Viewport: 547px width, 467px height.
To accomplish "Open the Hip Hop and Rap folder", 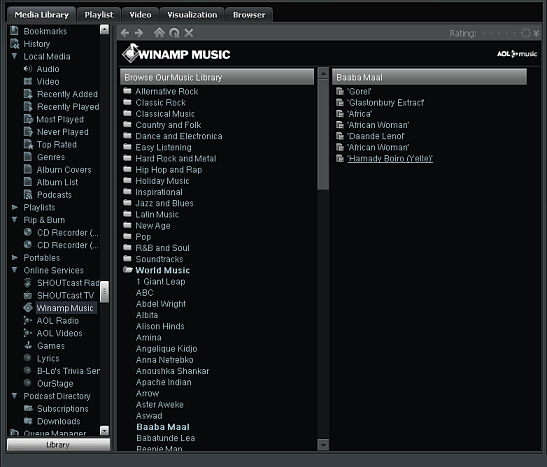I will 168,170.
